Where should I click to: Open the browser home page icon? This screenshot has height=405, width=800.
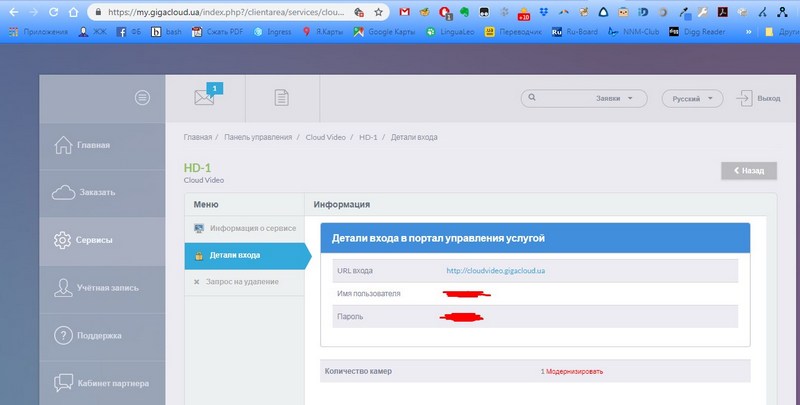(x=73, y=12)
